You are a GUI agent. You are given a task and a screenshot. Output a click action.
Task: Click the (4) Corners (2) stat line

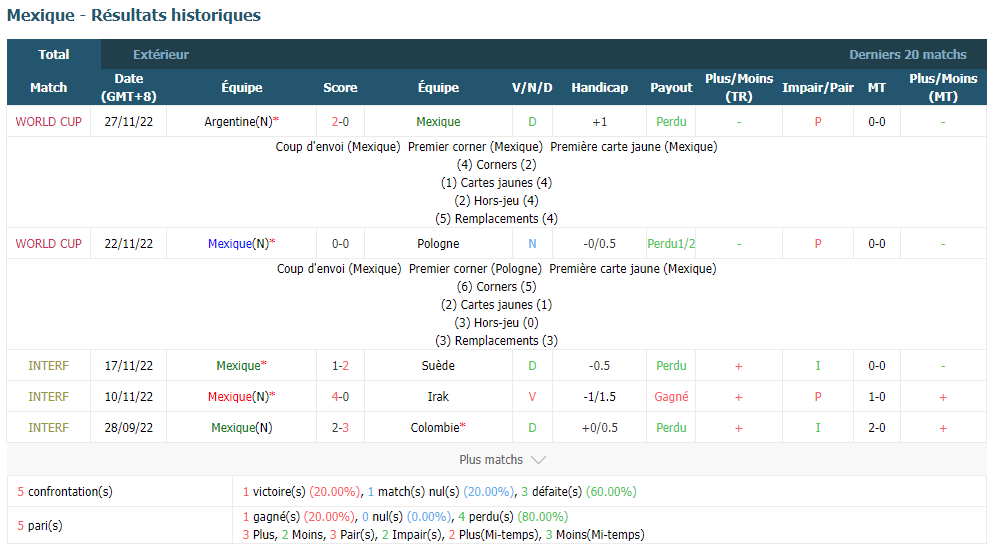pyautogui.click(x=496, y=165)
